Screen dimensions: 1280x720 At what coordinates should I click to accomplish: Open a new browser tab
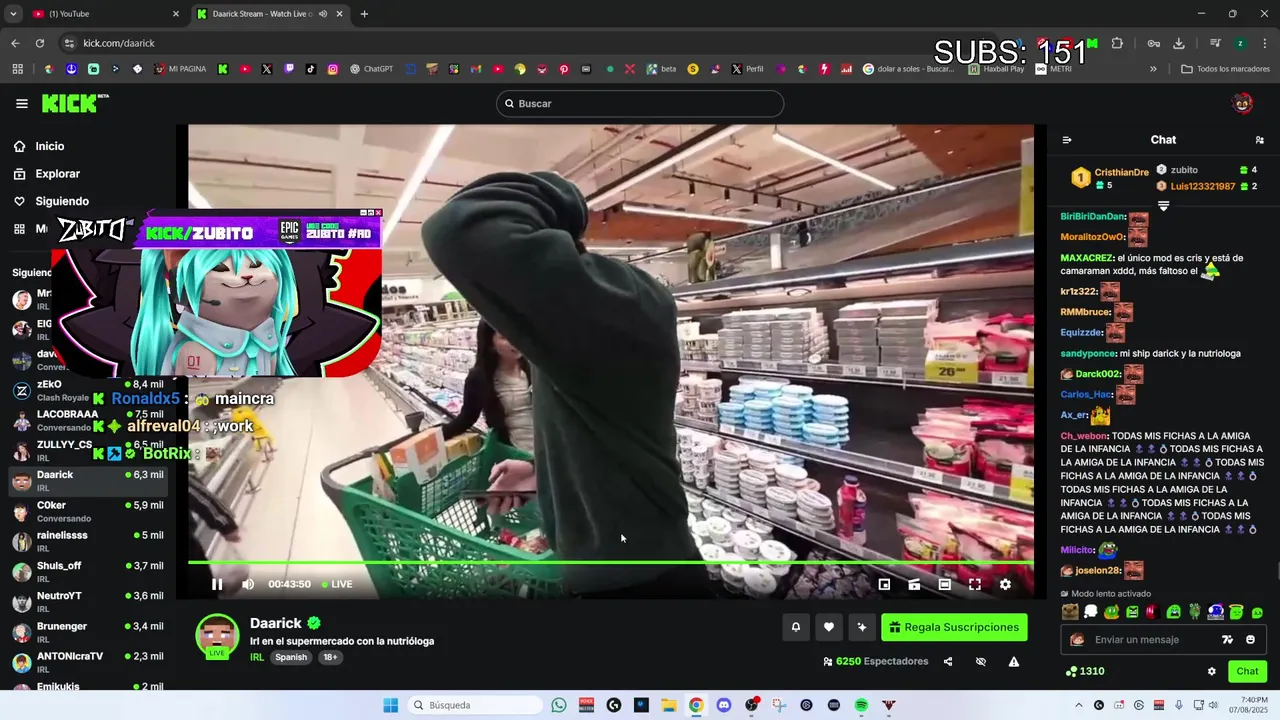[364, 14]
